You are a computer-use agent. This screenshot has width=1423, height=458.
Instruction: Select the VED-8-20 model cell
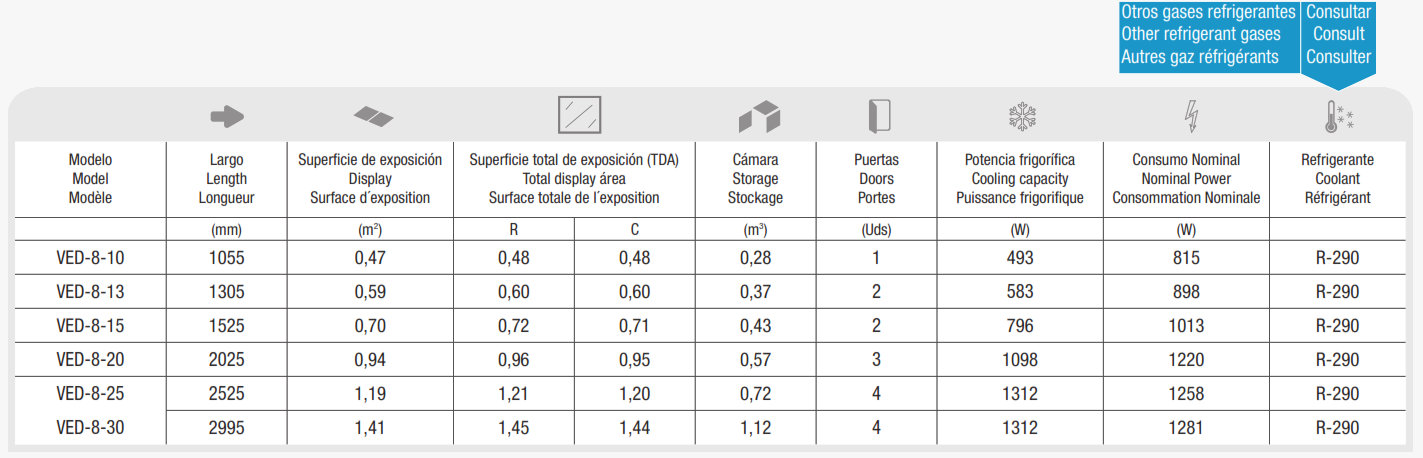91,360
